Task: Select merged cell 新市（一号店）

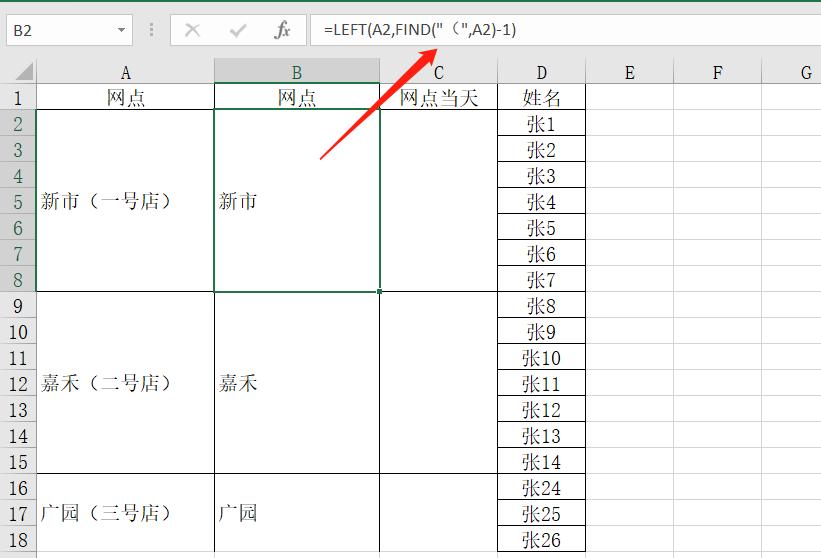Action: [125, 201]
